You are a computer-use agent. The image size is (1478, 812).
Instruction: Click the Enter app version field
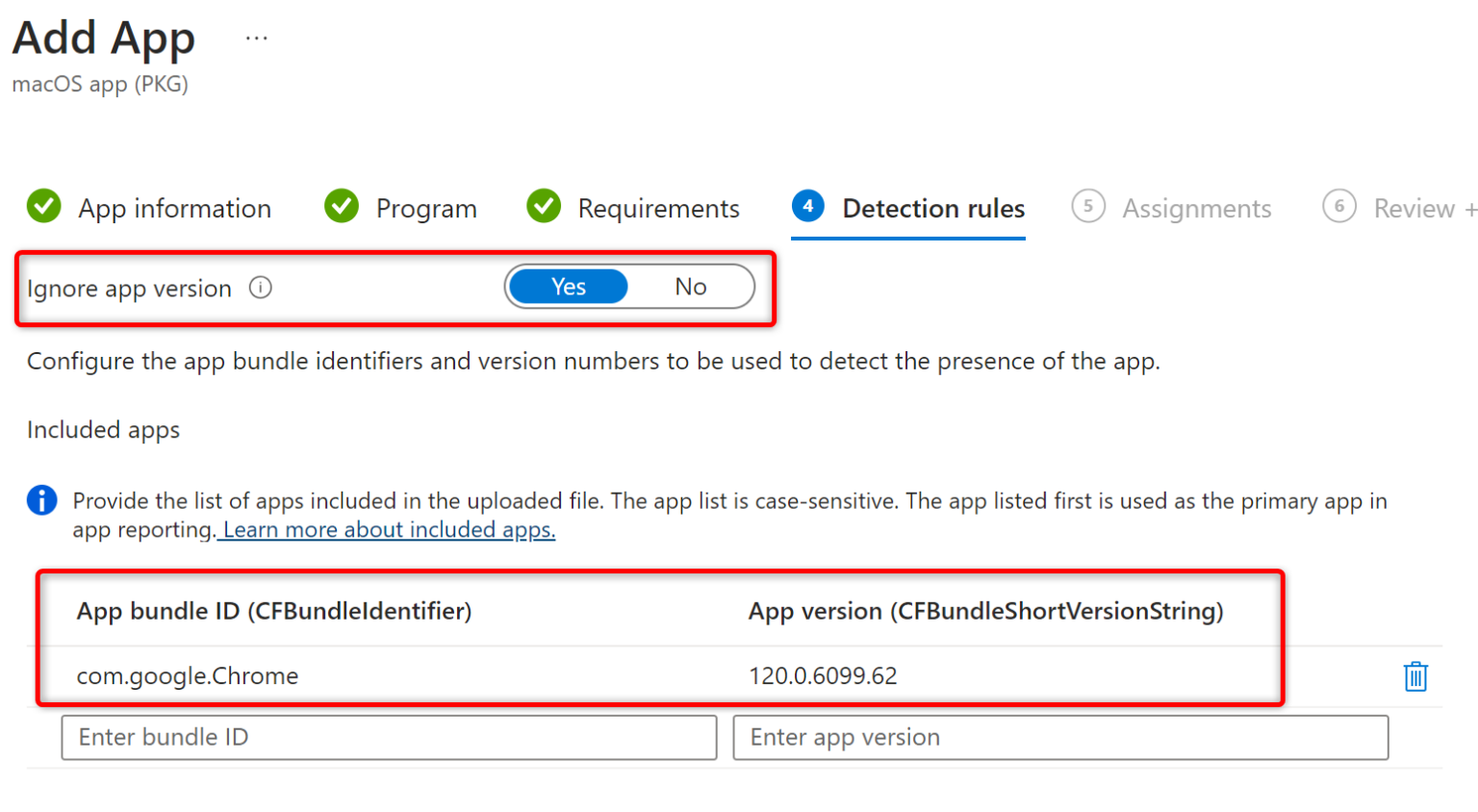click(1059, 737)
